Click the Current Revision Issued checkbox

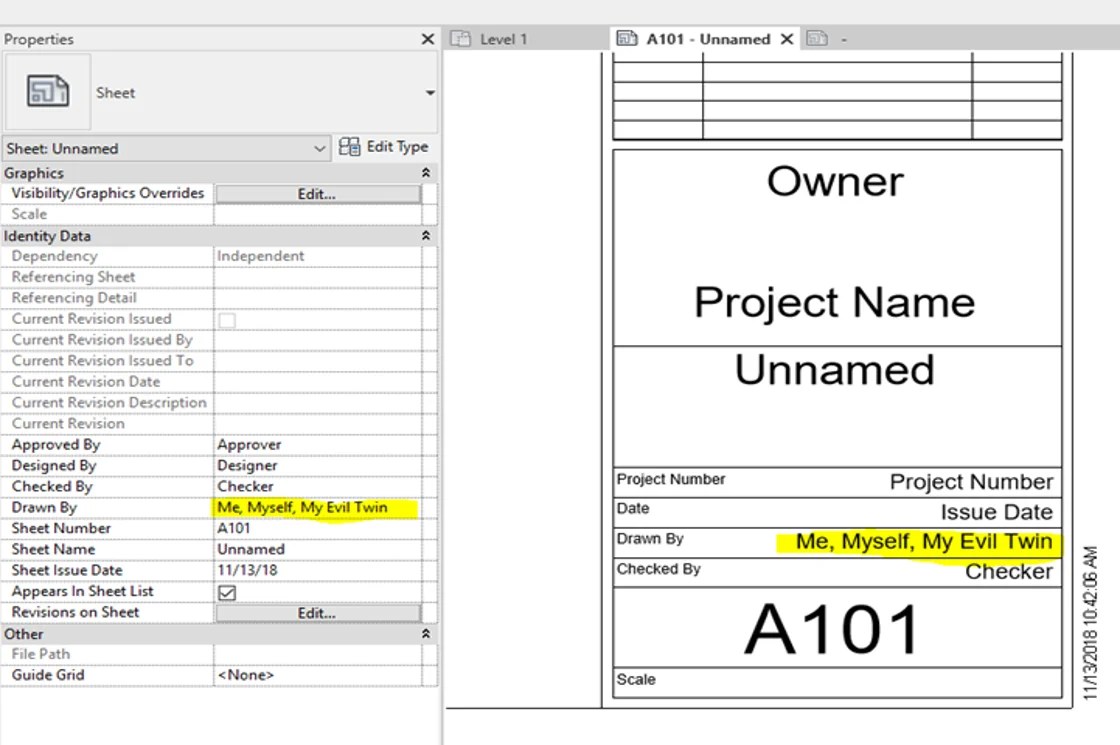(226, 318)
